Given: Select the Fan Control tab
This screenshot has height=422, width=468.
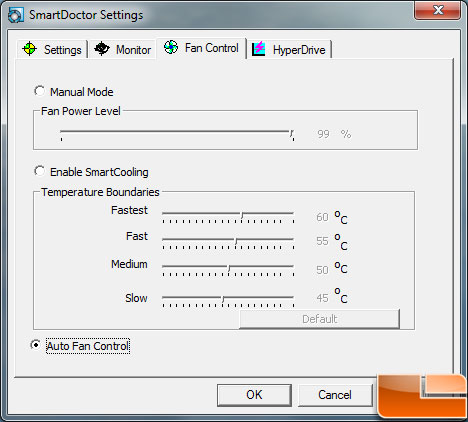Looking at the screenshot, I should tap(201, 48).
